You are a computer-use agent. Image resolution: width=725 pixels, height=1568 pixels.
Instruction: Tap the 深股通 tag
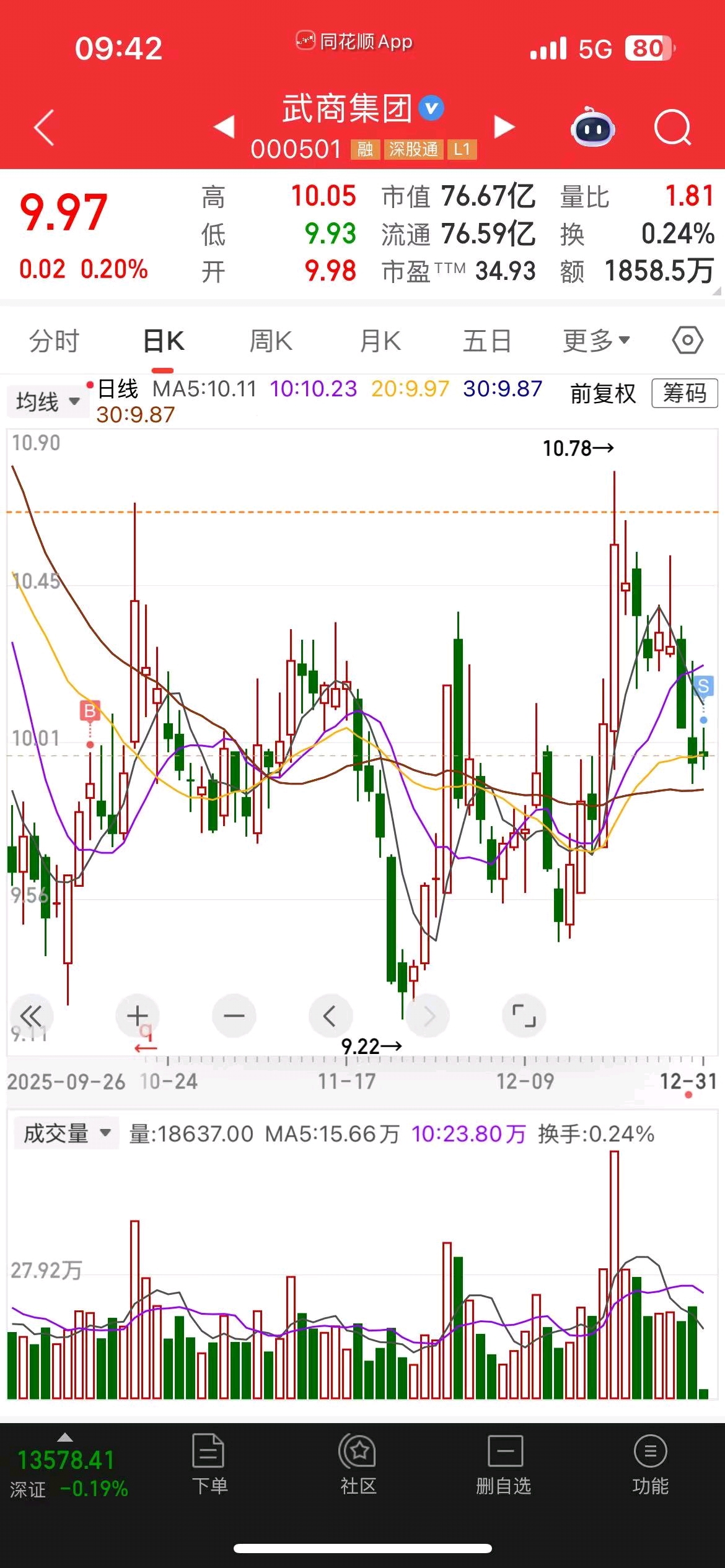point(413,149)
